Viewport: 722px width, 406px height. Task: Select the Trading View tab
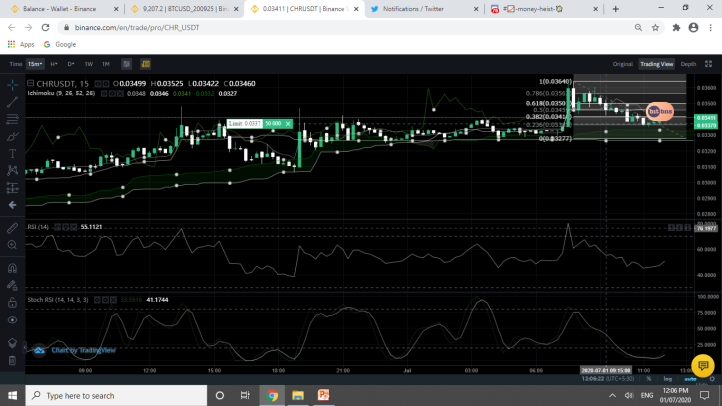(657, 64)
